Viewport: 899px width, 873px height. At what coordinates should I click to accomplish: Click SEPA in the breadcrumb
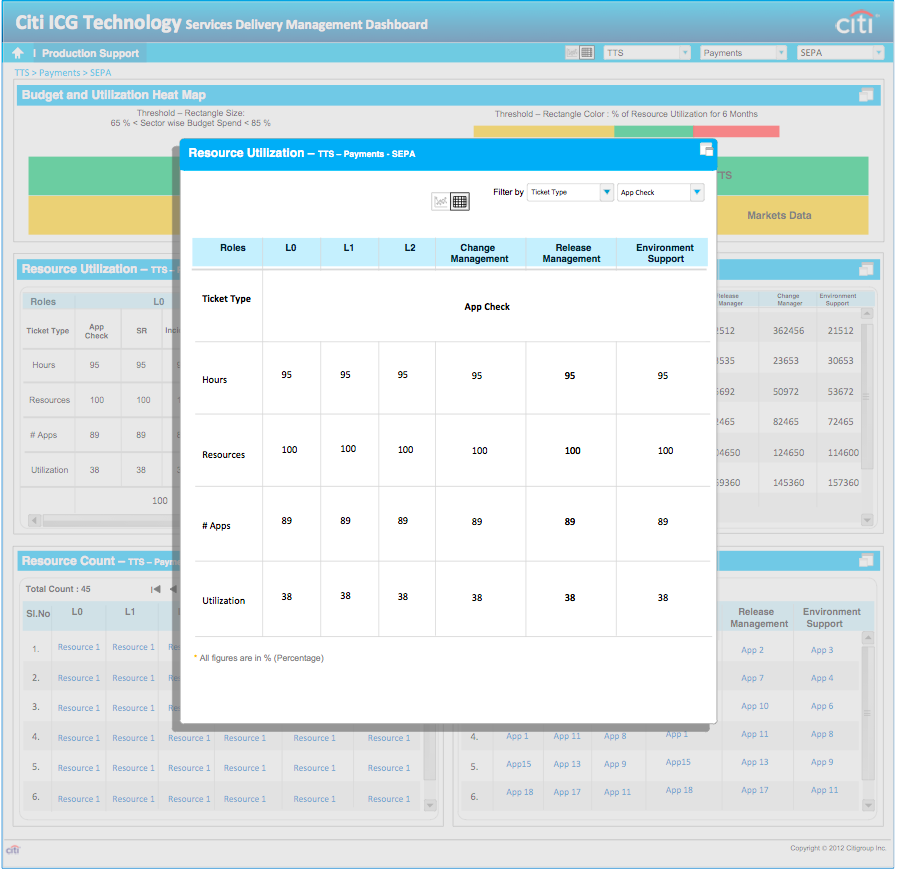(100, 73)
